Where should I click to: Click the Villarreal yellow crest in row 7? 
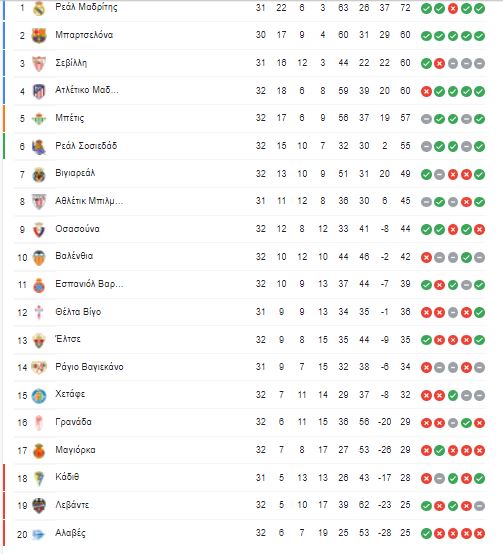(39, 175)
